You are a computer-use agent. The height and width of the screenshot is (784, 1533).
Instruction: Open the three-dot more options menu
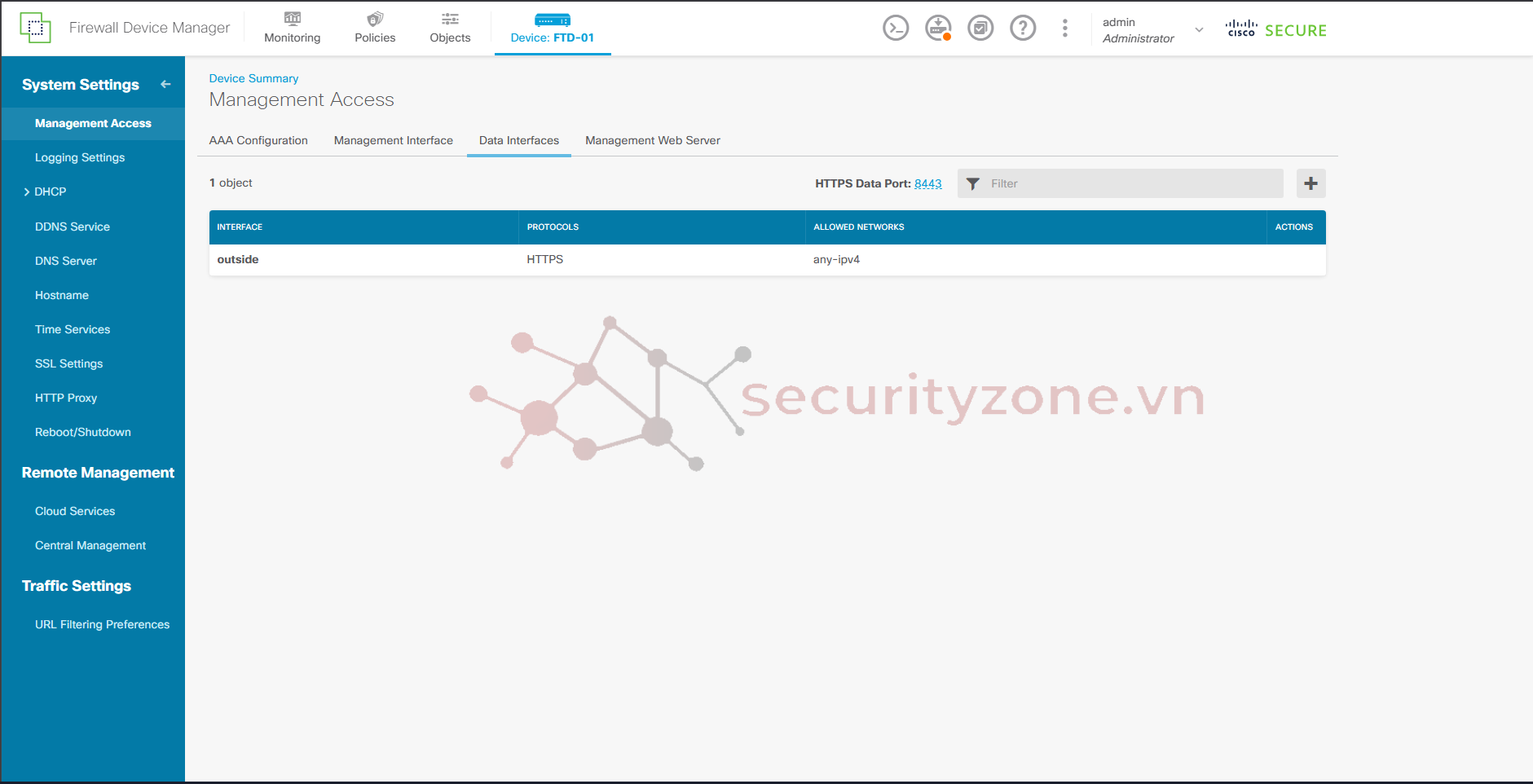(1064, 29)
